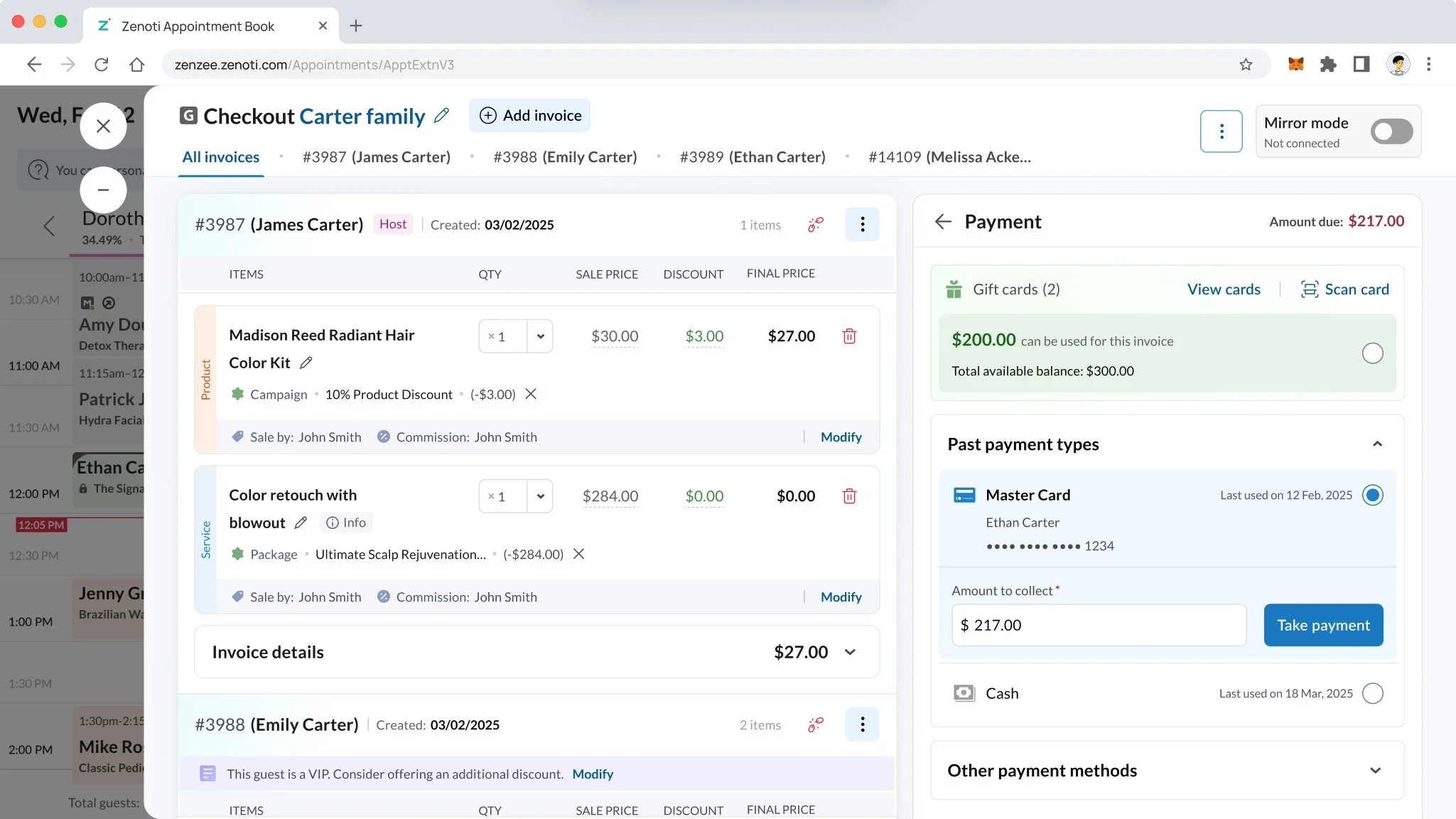The image size is (1456, 819).
Task: Switch to #3988 (Emily Carter) tab
Action: 565,157
